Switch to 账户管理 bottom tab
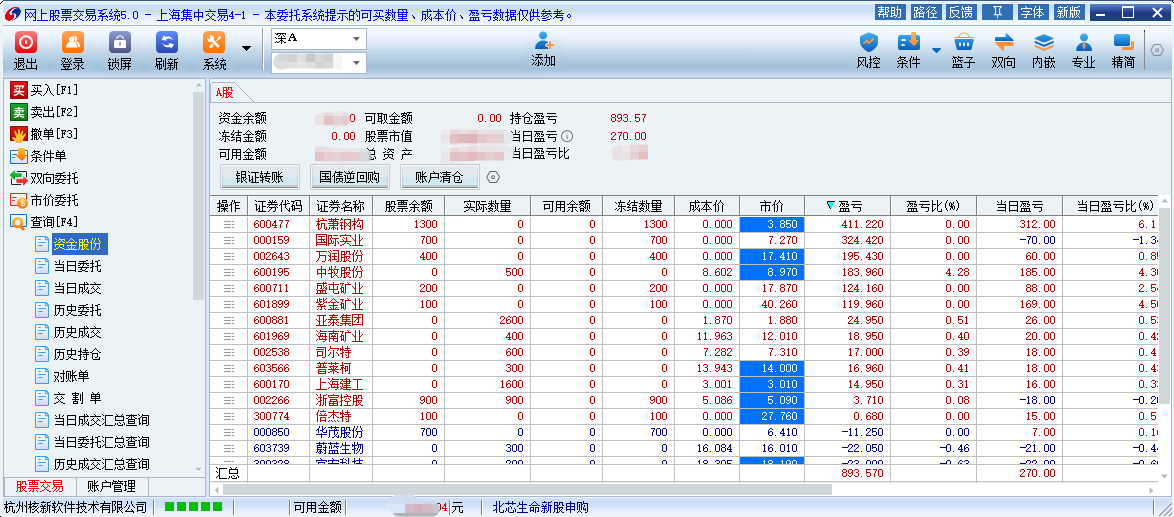 pos(111,486)
